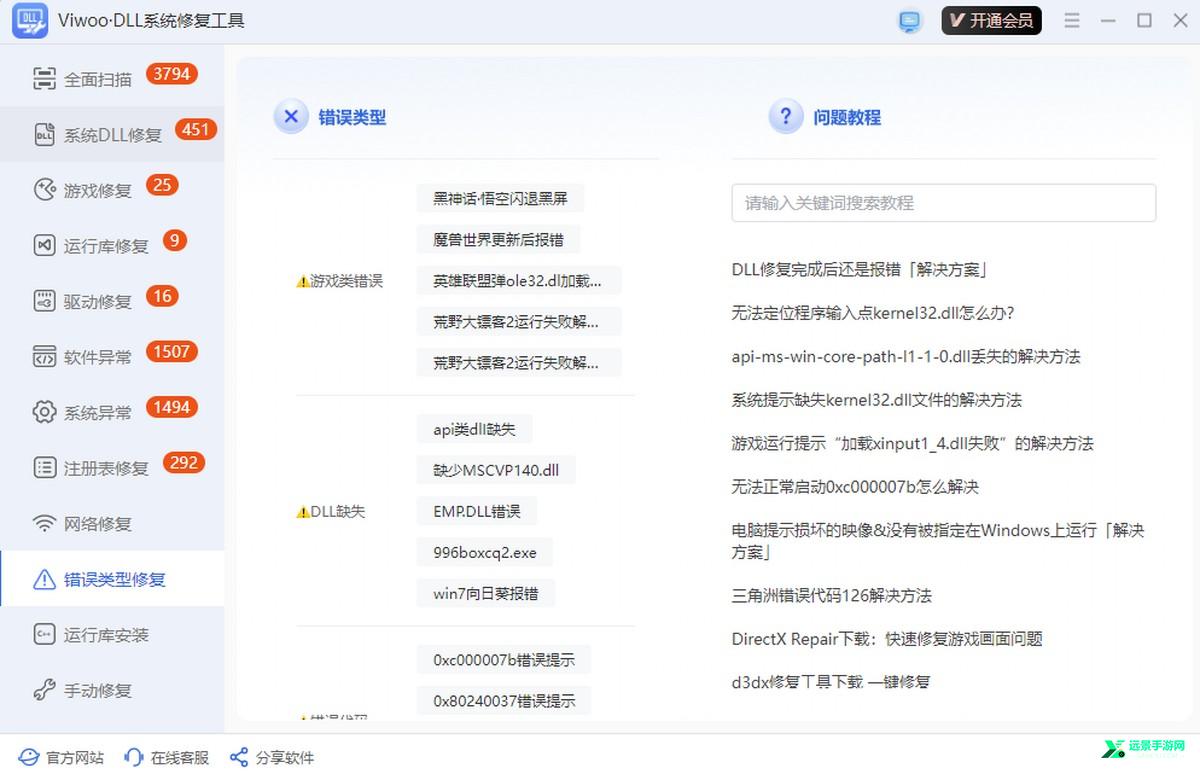1200x774 pixels.
Task: Click the 3794 badge on 全面扫描
Action: pyautogui.click(x=171, y=73)
